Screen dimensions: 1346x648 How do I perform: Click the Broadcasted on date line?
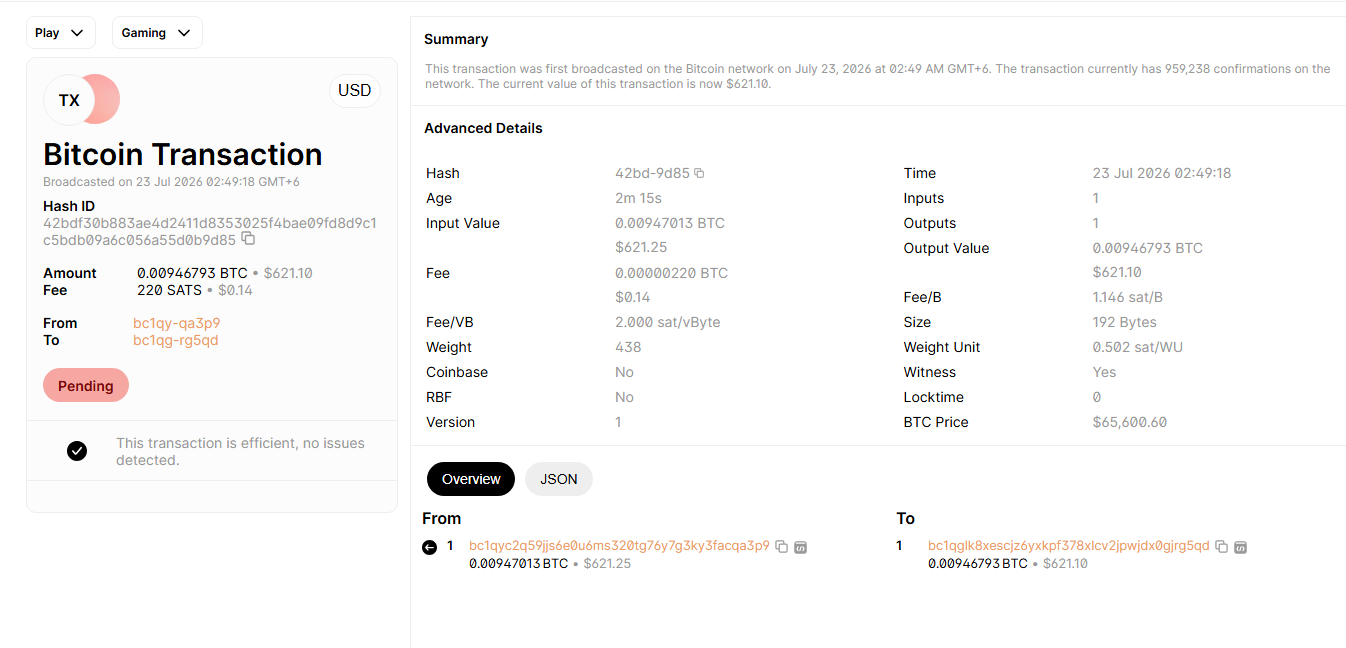click(x=171, y=182)
